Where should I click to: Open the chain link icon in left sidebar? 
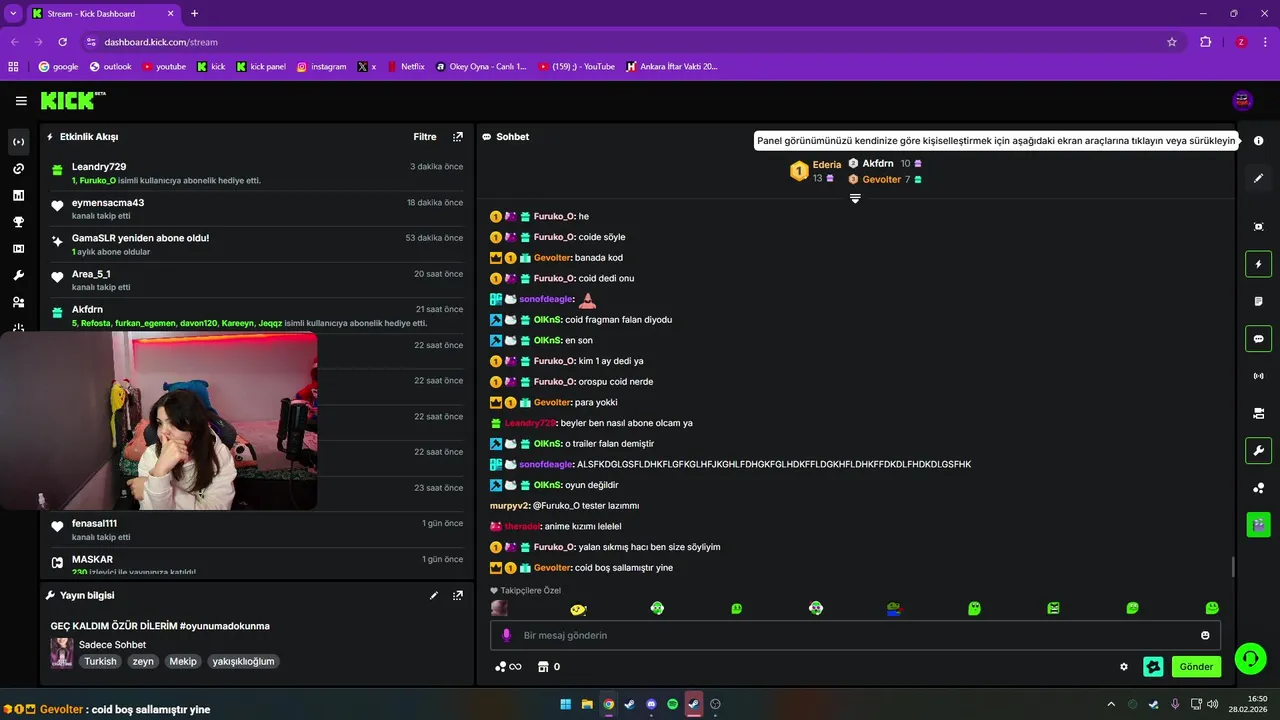pos(18,168)
